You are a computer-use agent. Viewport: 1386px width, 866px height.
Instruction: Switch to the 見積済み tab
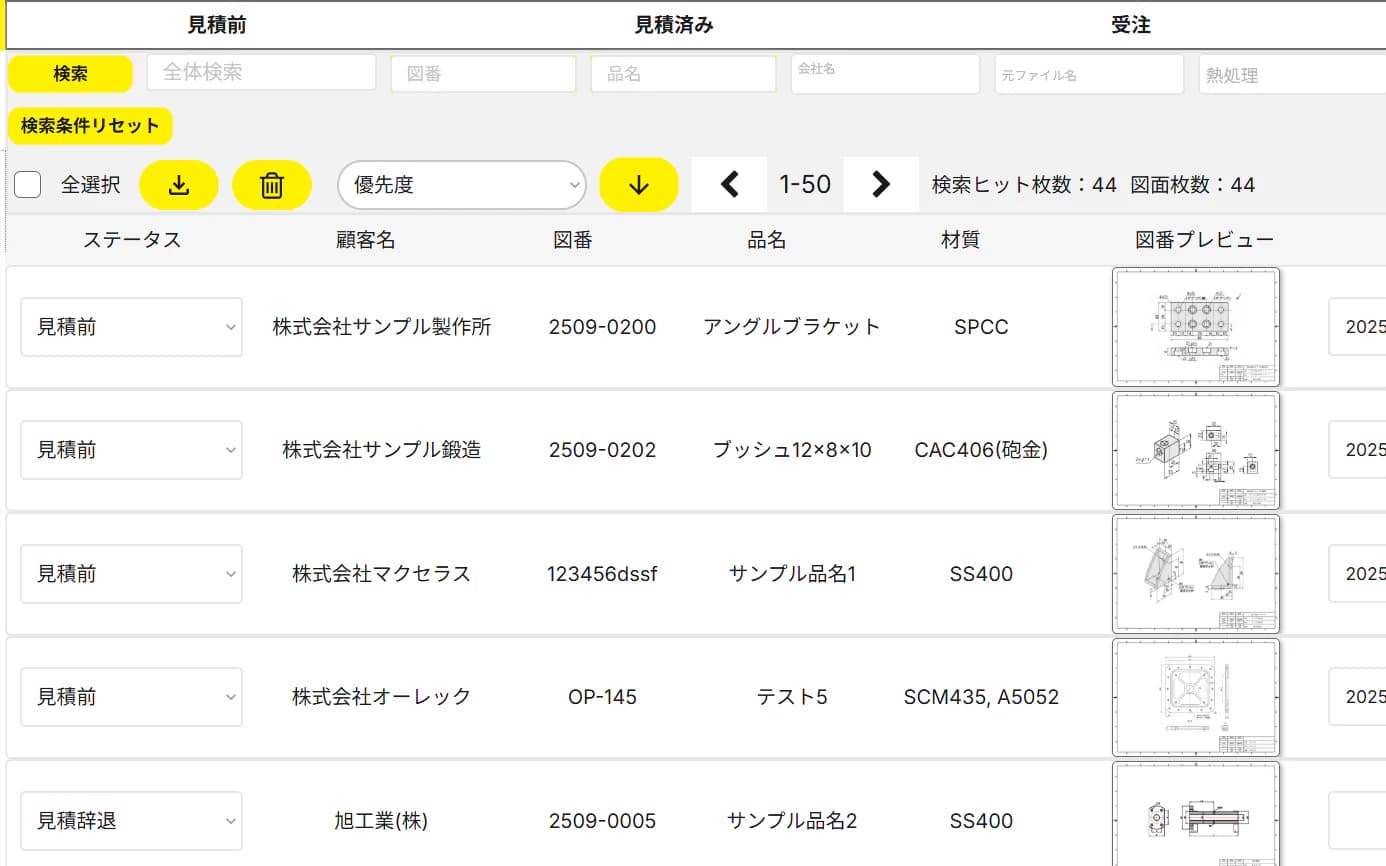(x=674, y=26)
